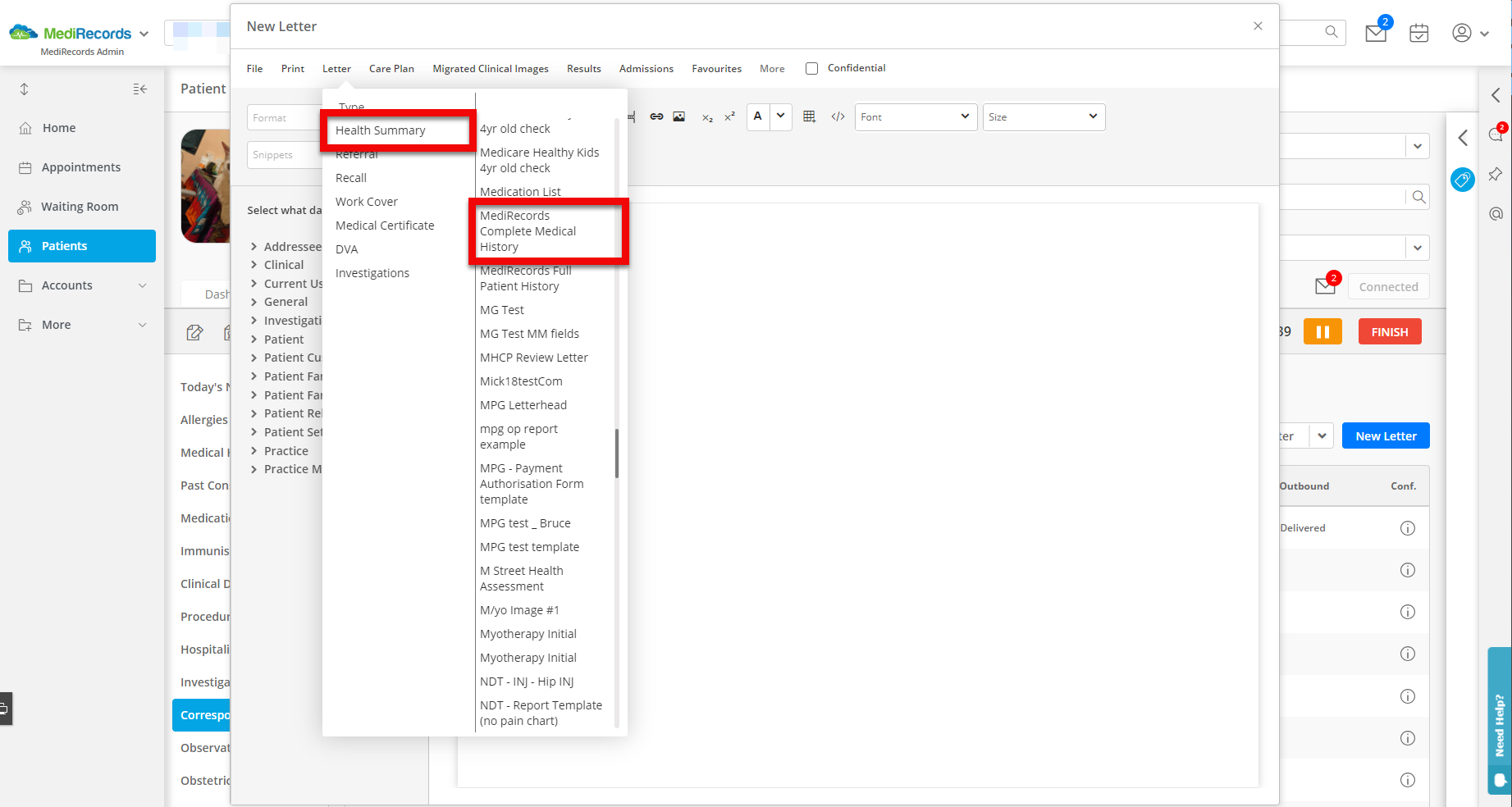Screen dimensions: 1512x807
Task: Open the Print menu
Action: point(293,69)
